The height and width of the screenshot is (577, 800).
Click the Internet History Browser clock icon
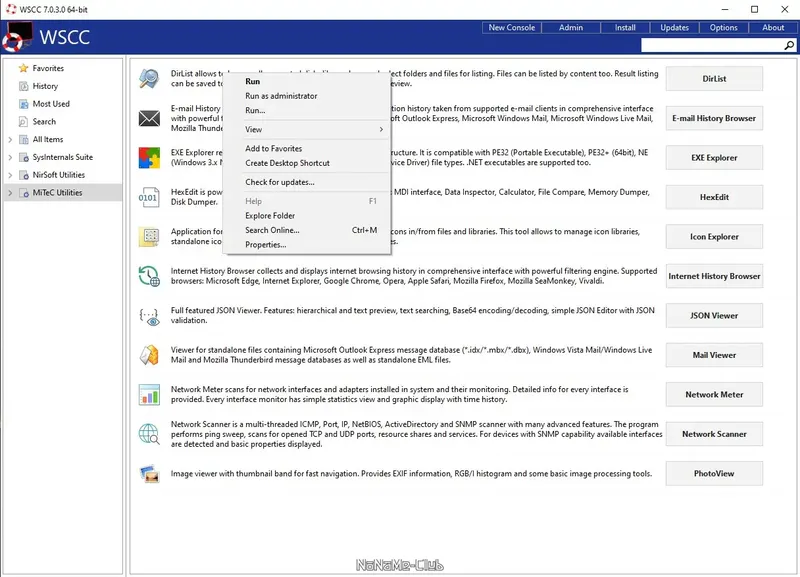(149, 276)
